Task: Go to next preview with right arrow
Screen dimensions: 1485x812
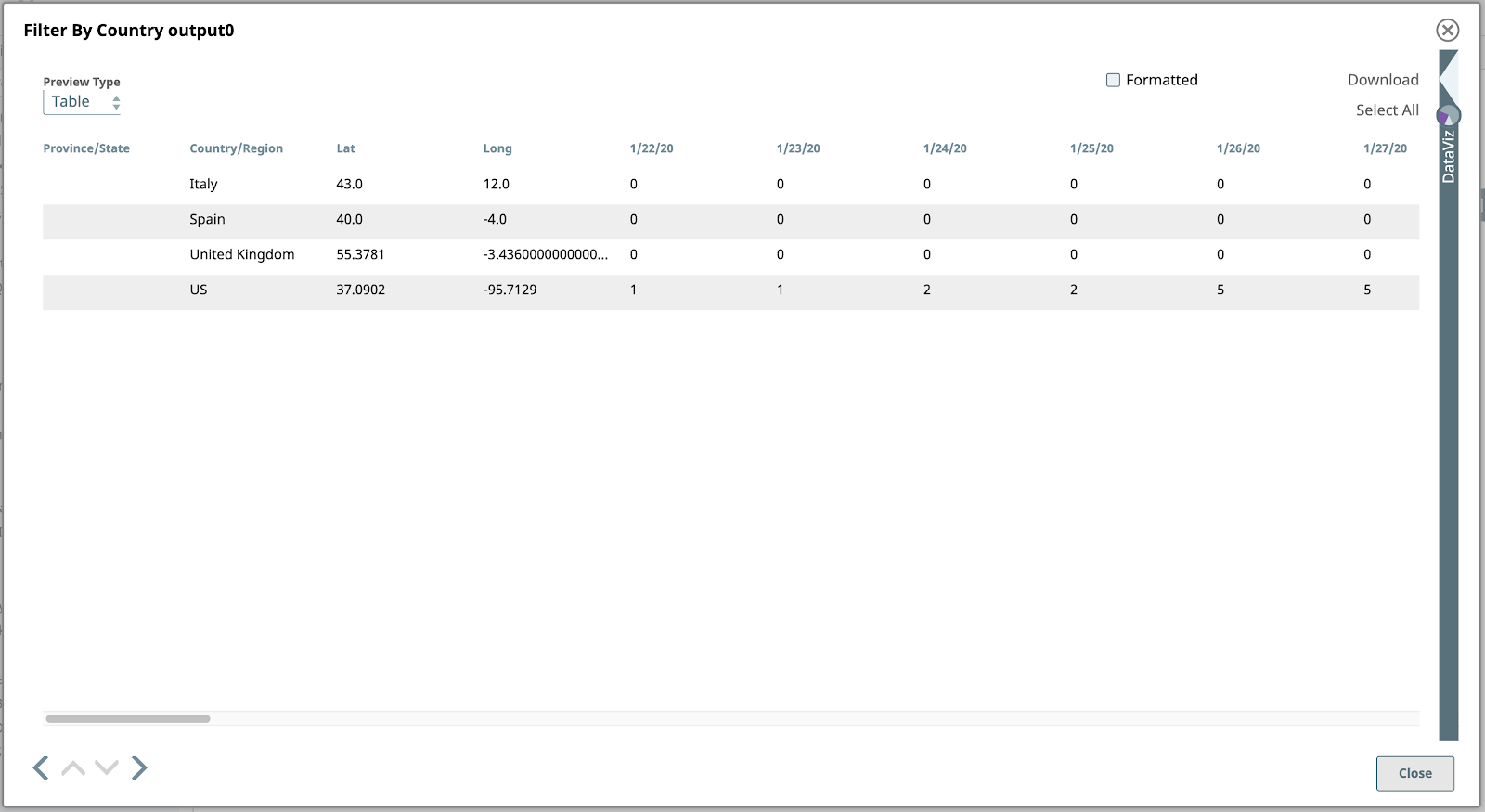Action: (139, 767)
